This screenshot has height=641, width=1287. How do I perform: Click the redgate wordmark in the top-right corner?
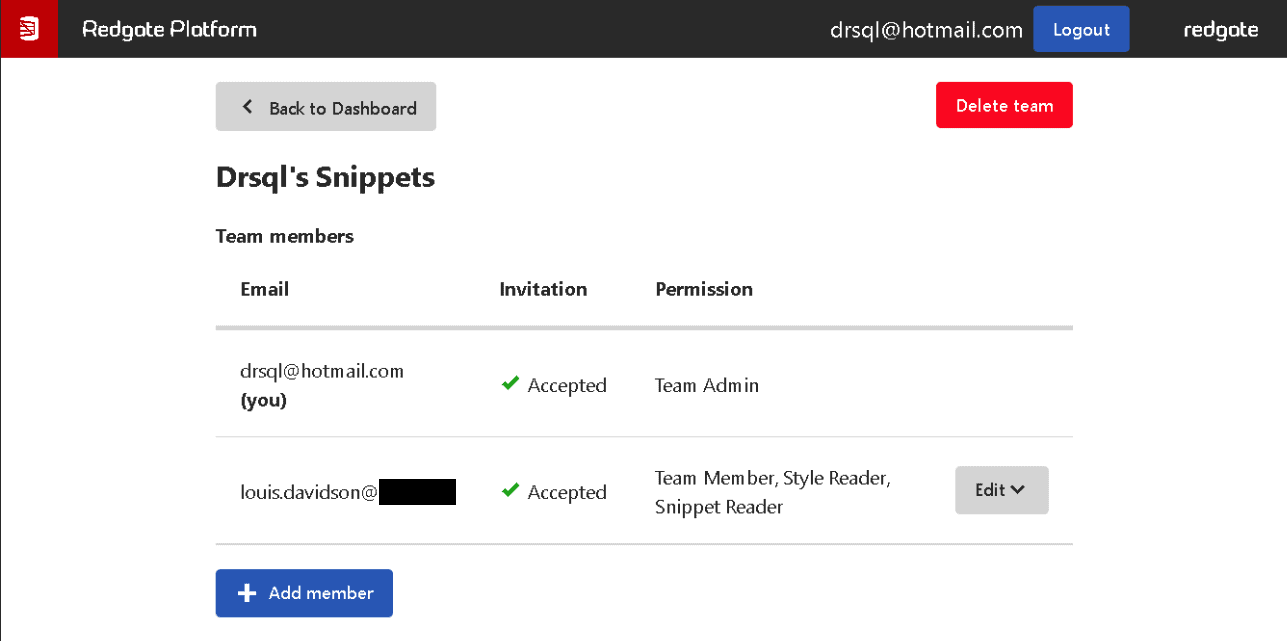(1220, 29)
